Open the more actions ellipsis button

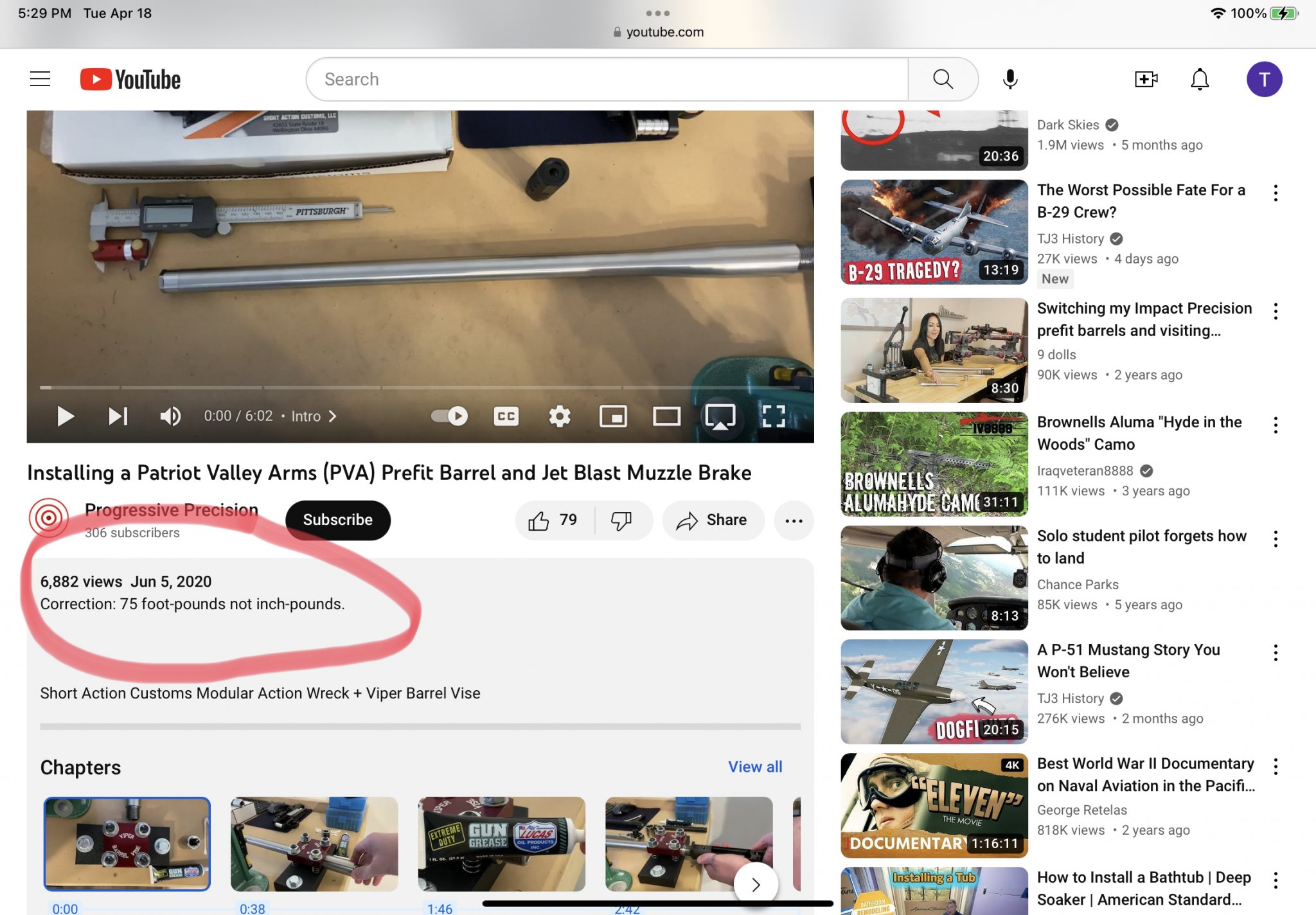794,520
